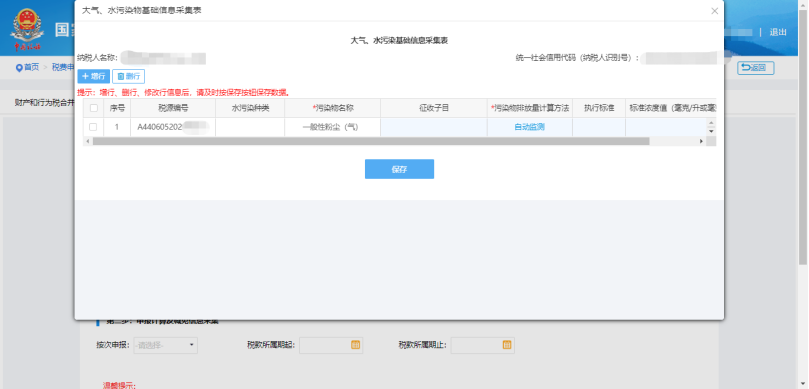Click the 删行 delete row button
This screenshot has height=389, width=809.
pos(128,76)
